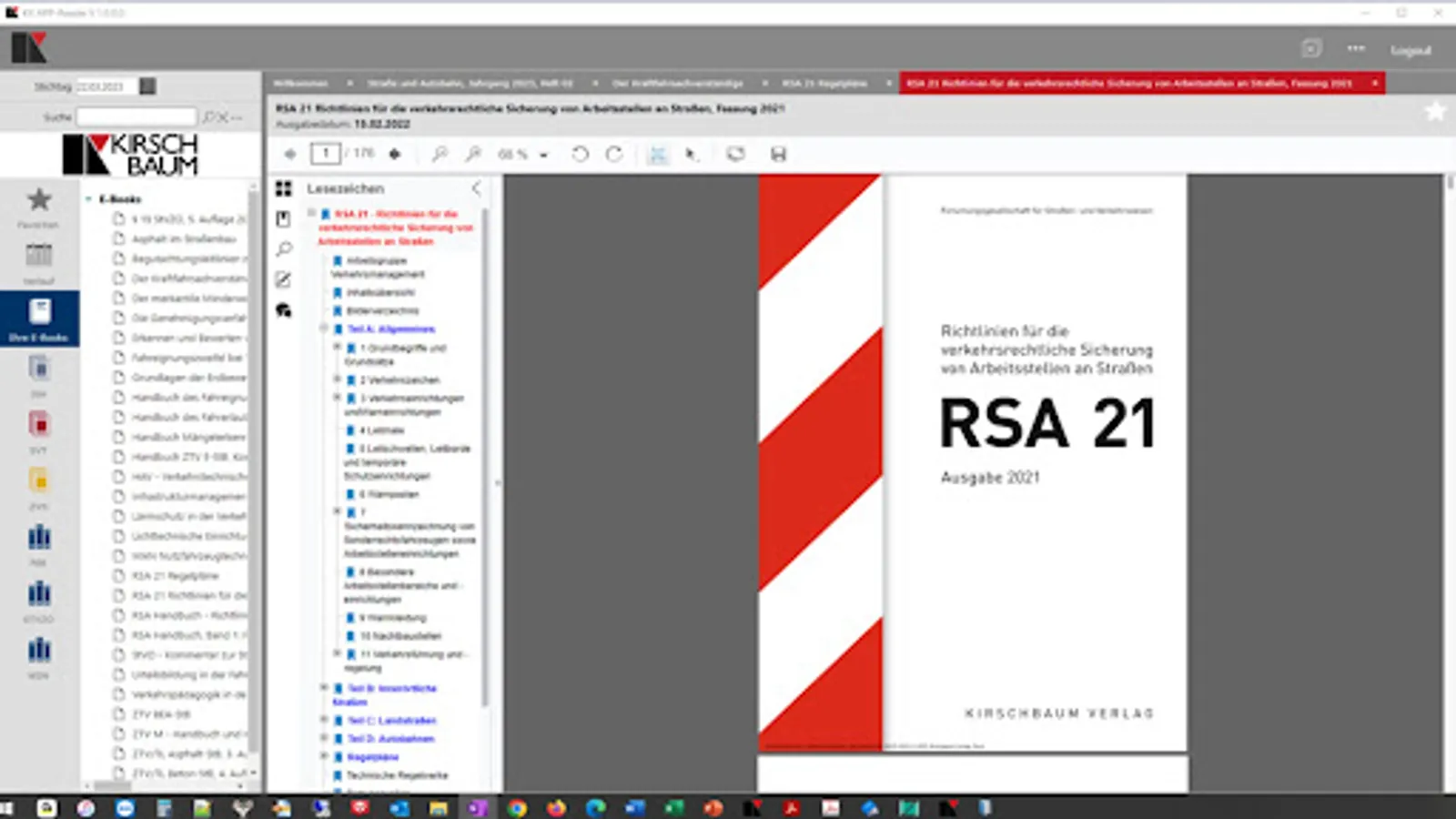Click the RSA 21 cover page
Image resolution: width=1456 pixels, height=819 pixels.
(973, 462)
